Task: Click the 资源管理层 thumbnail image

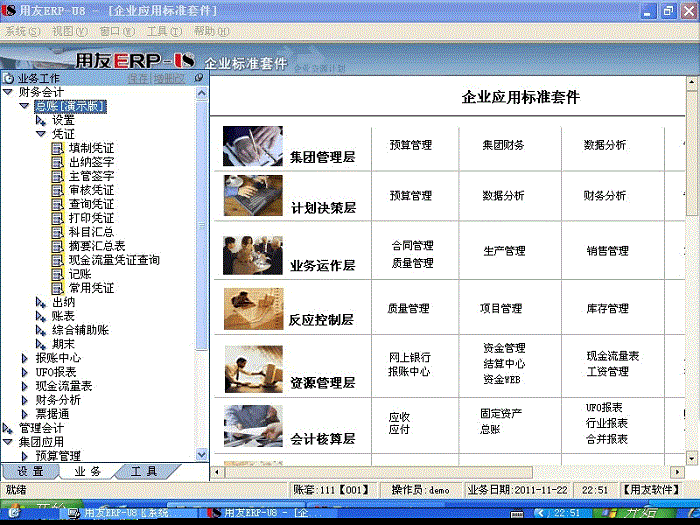Action: (x=254, y=369)
